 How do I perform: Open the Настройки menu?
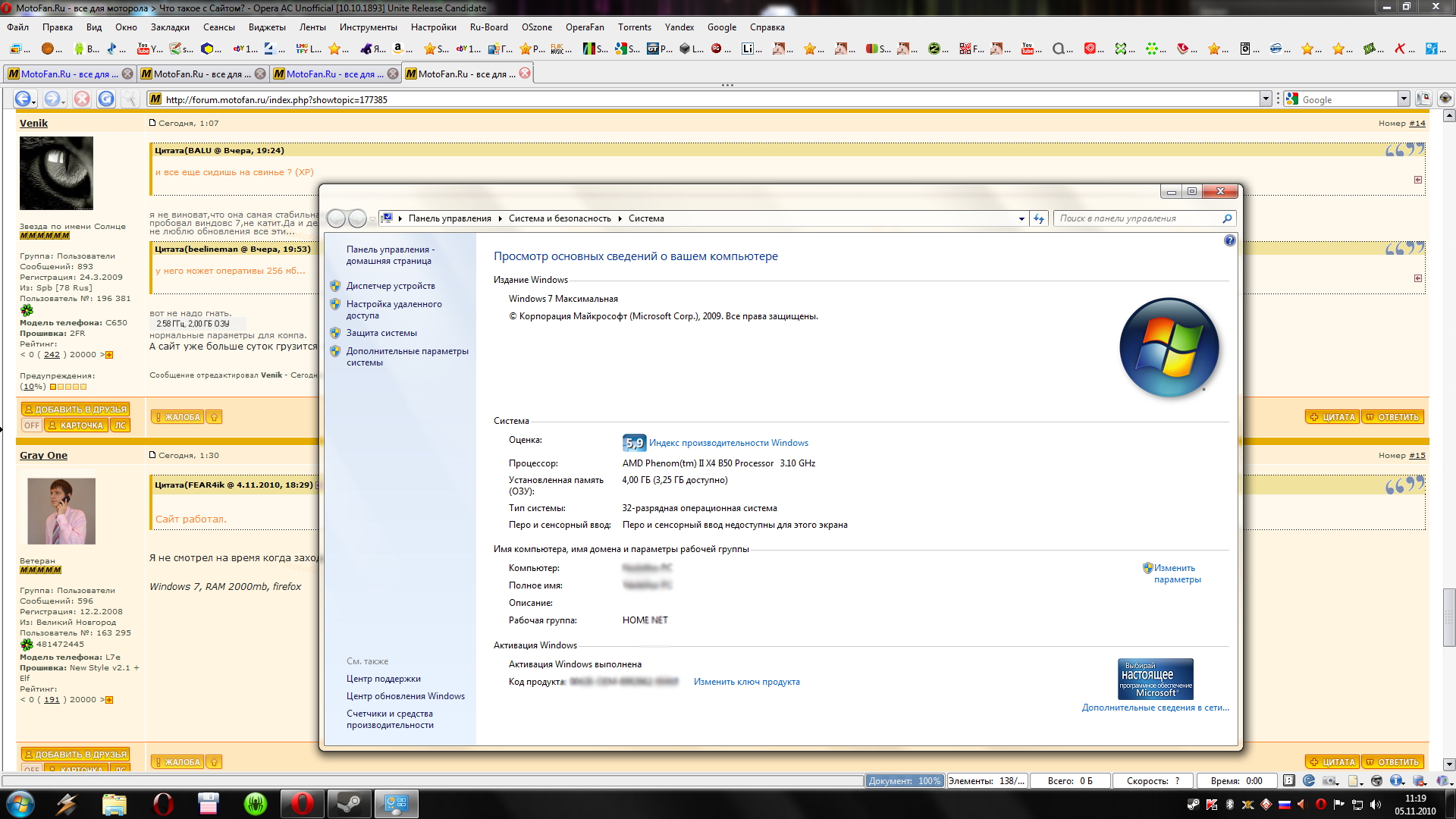click(434, 27)
